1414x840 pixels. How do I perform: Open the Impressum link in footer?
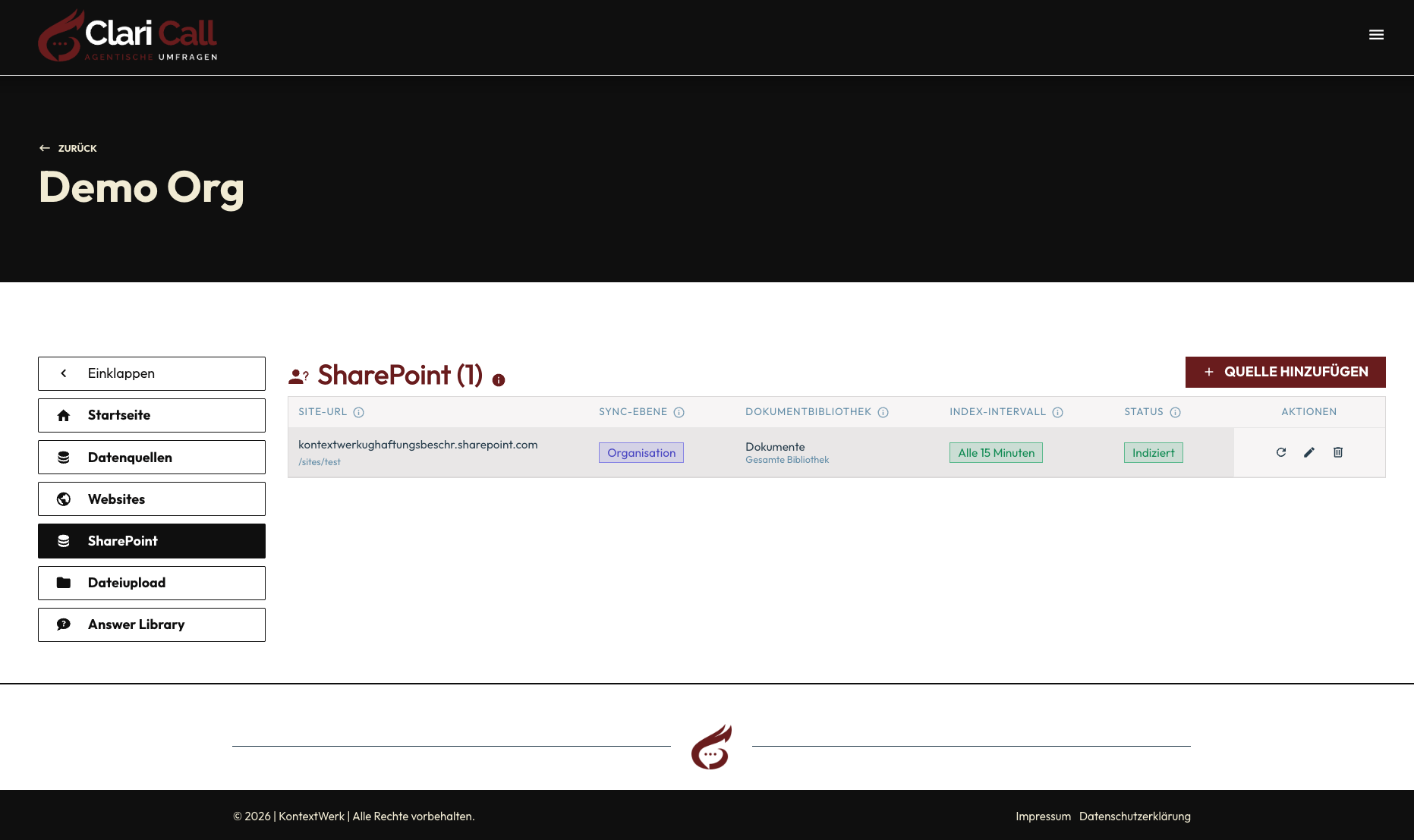1043,816
